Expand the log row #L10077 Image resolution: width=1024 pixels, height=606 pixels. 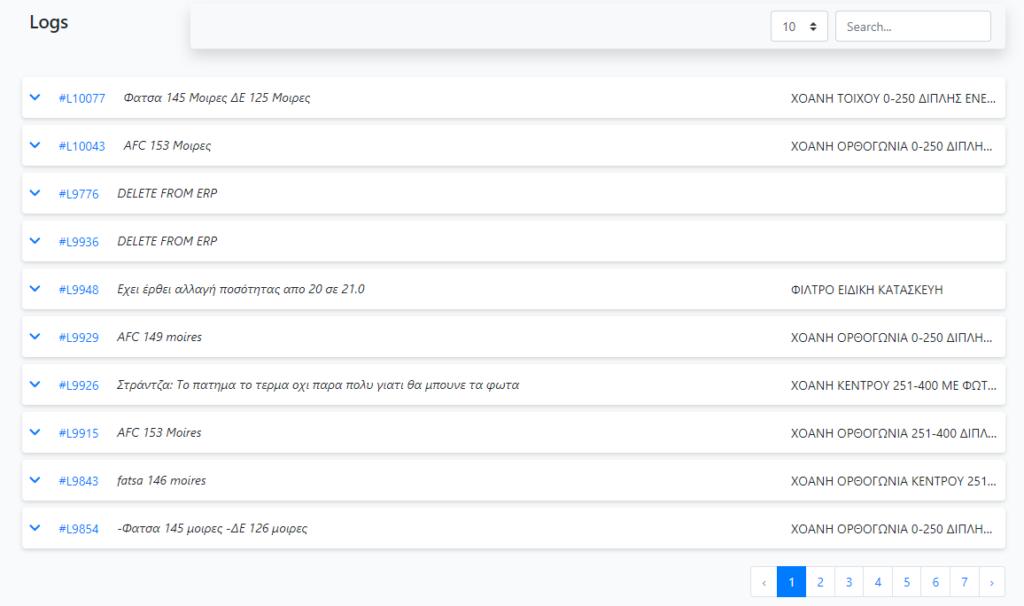(x=35, y=98)
